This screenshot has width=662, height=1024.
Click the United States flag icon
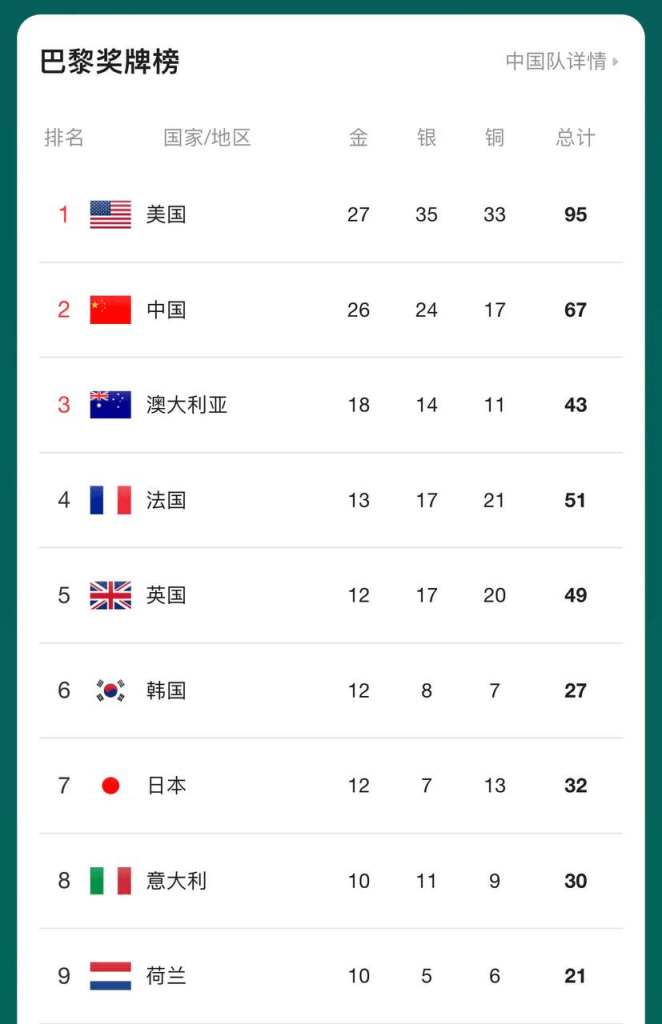(x=110, y=214)
